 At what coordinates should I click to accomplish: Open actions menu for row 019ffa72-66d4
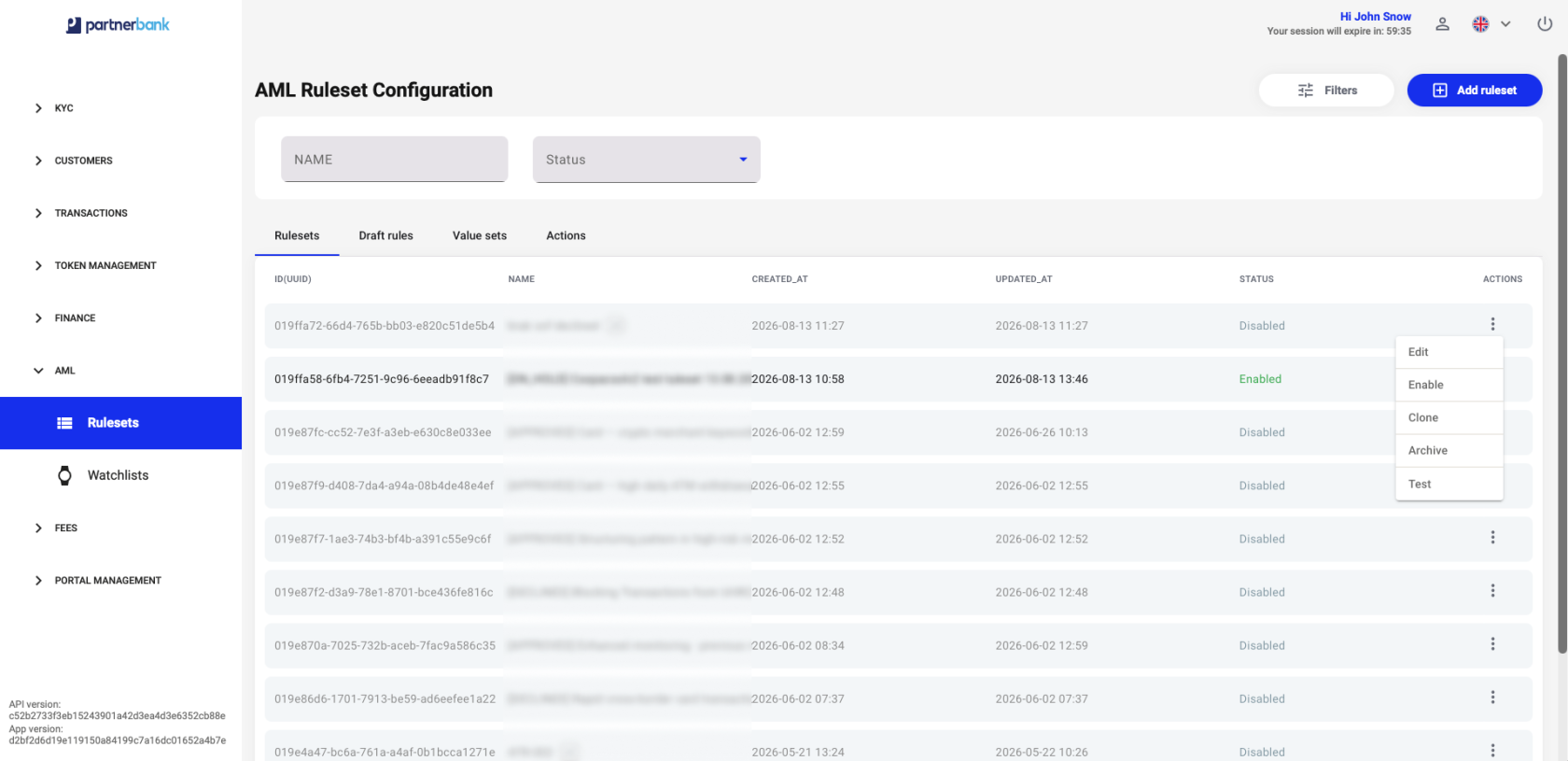(x=1492, y=324)
